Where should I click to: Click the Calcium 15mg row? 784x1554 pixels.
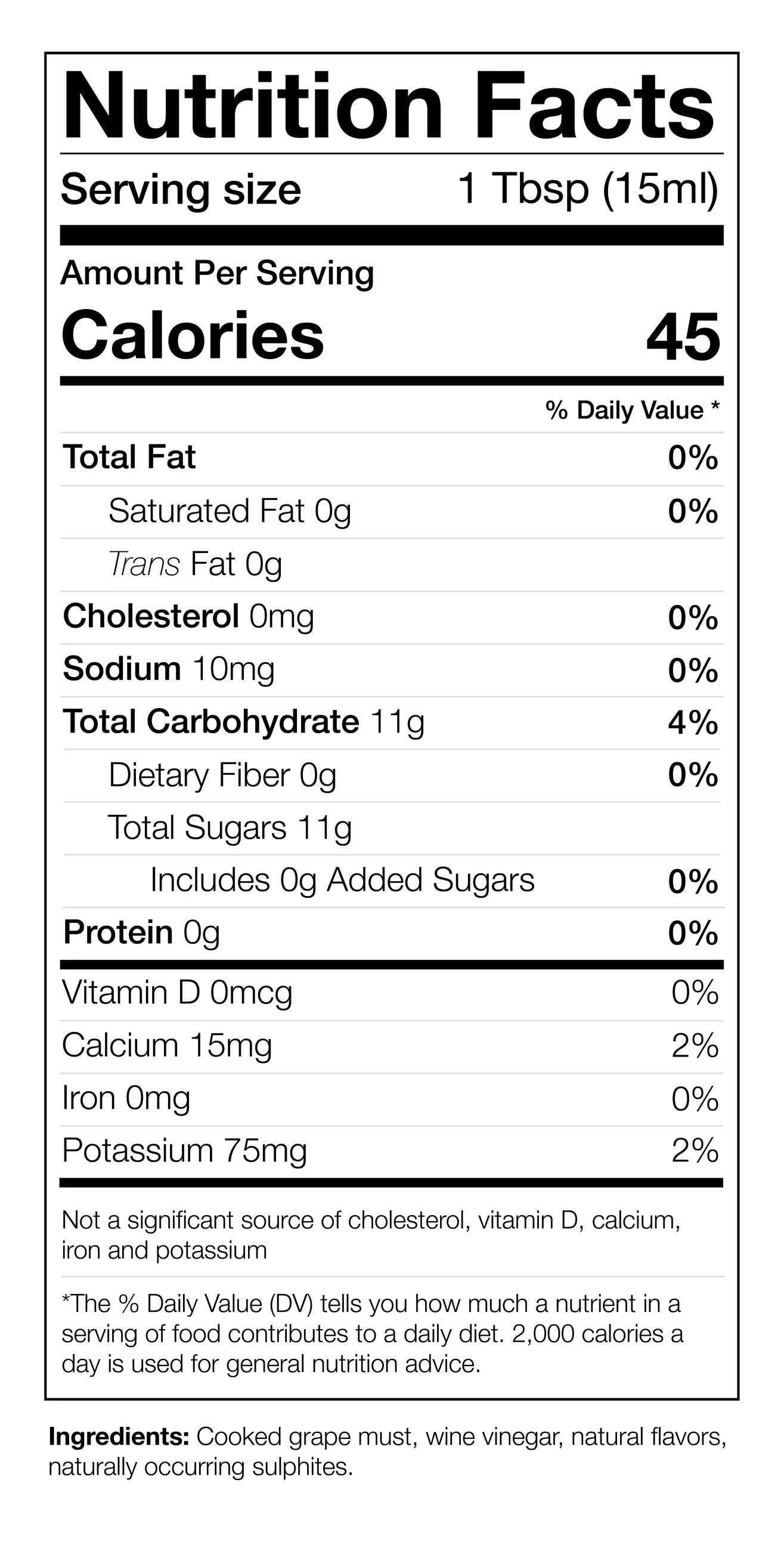click(x=167, y=1046)
